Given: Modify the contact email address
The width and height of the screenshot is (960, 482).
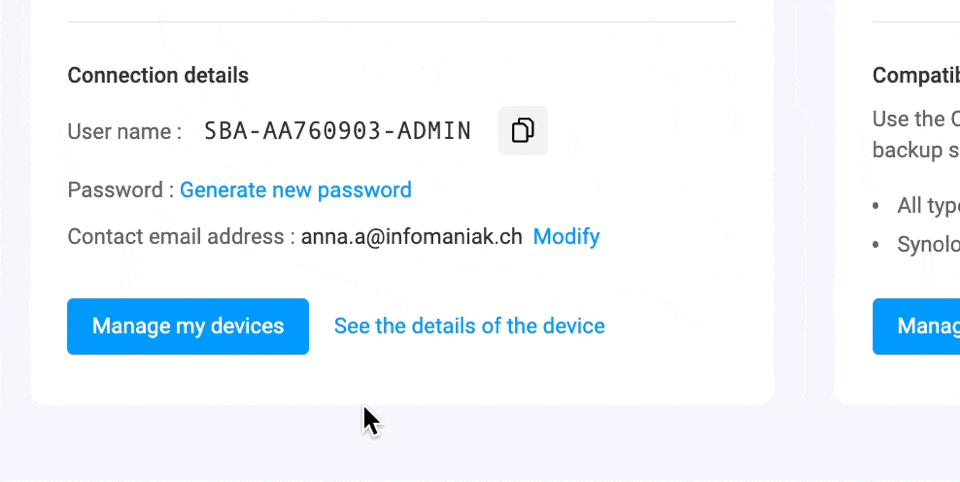Looking at the screenshot, I should tap(566, 237).
